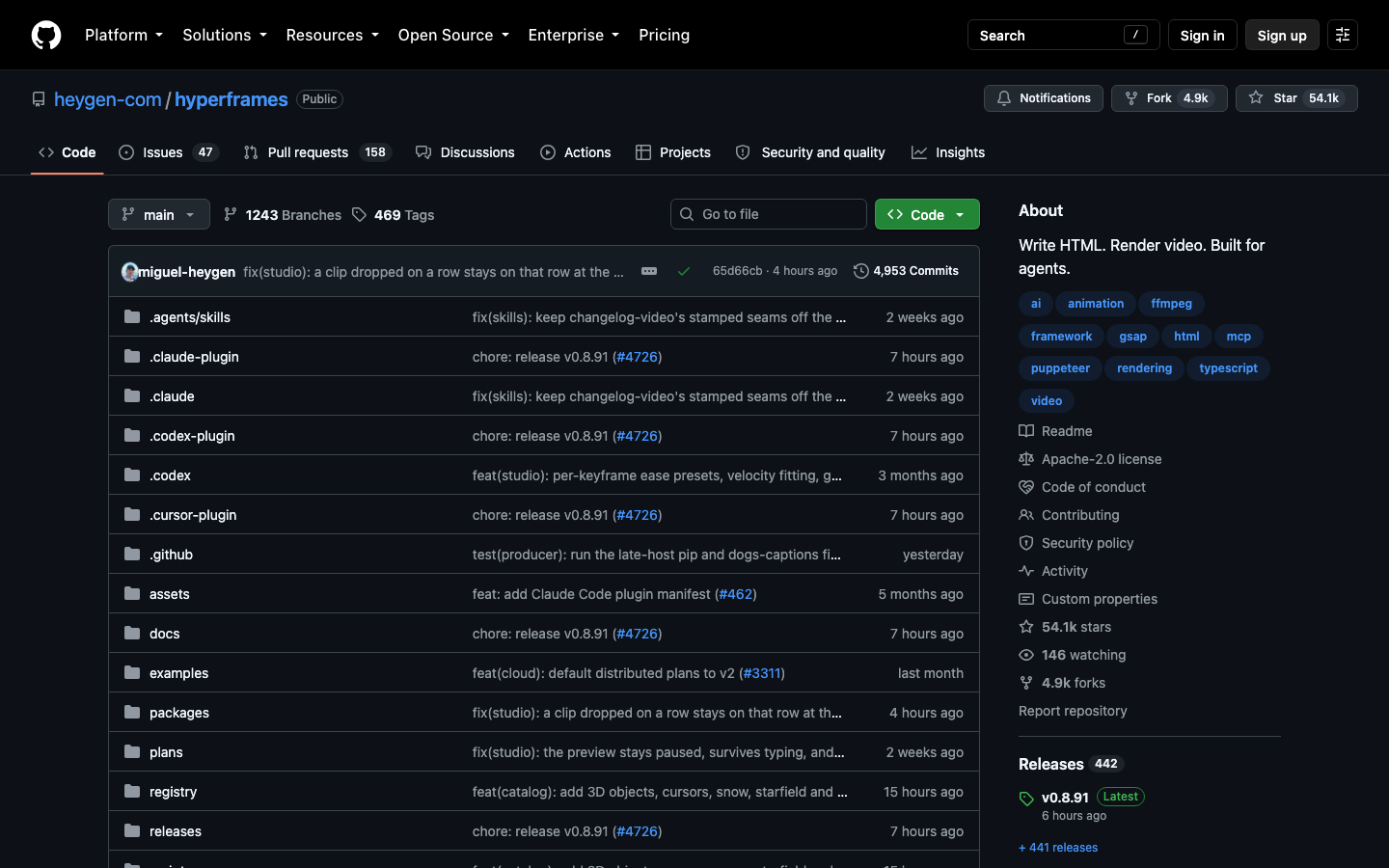Click the stars icon in About
The width and height of the screenshot is (1389, 868).
[x=1026, y=627]
